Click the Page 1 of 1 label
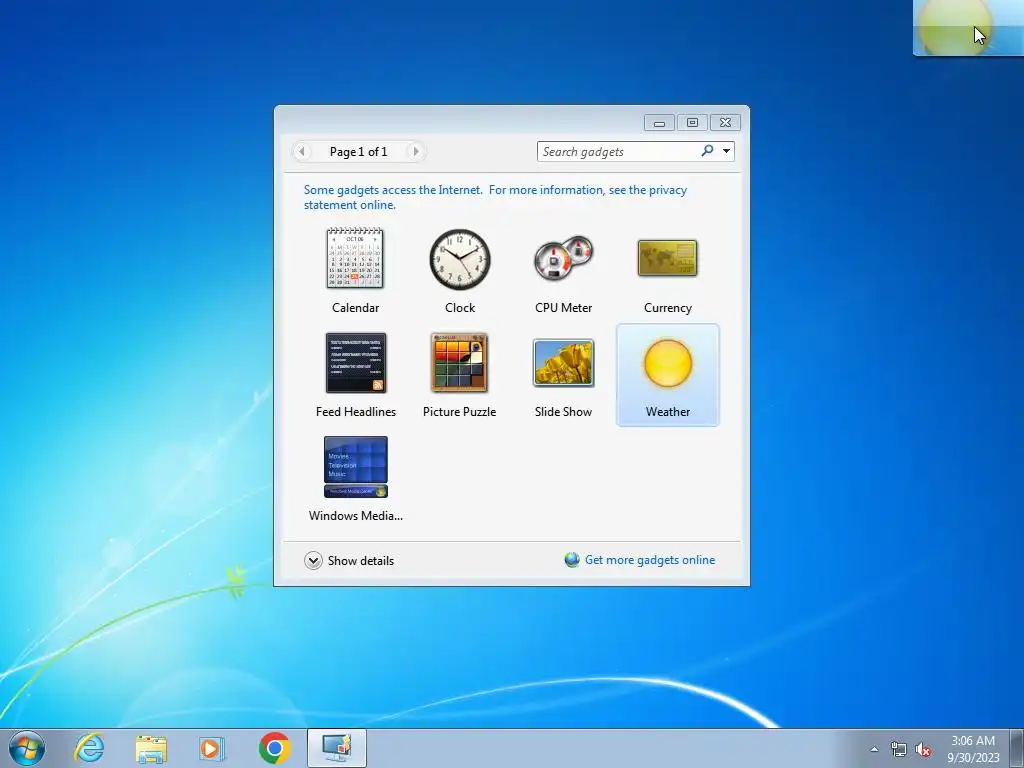The height and width of the screenshot is (768, 1024). click(359, 152)
